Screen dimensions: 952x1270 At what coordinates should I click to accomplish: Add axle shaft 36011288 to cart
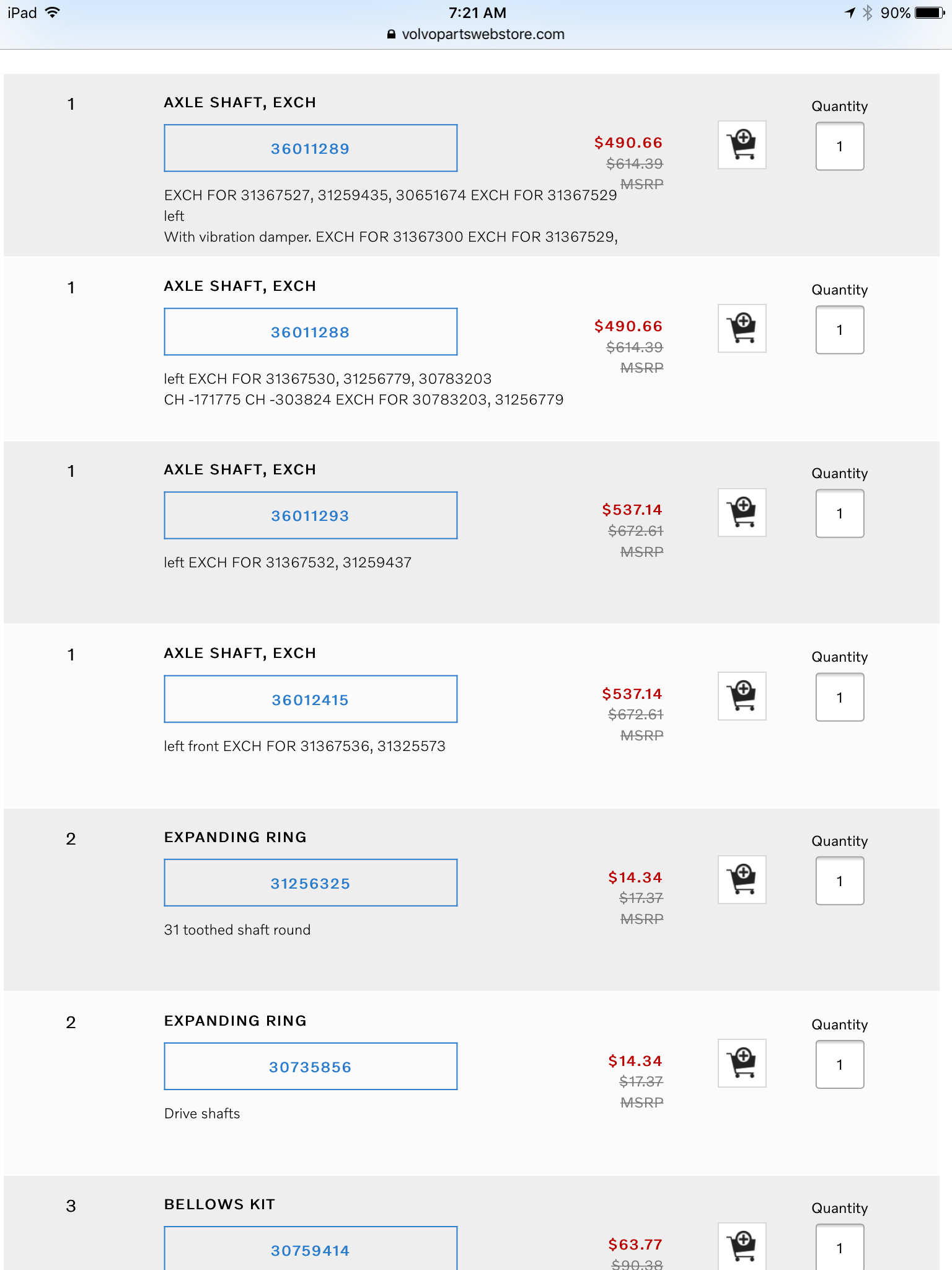point(742,329)
